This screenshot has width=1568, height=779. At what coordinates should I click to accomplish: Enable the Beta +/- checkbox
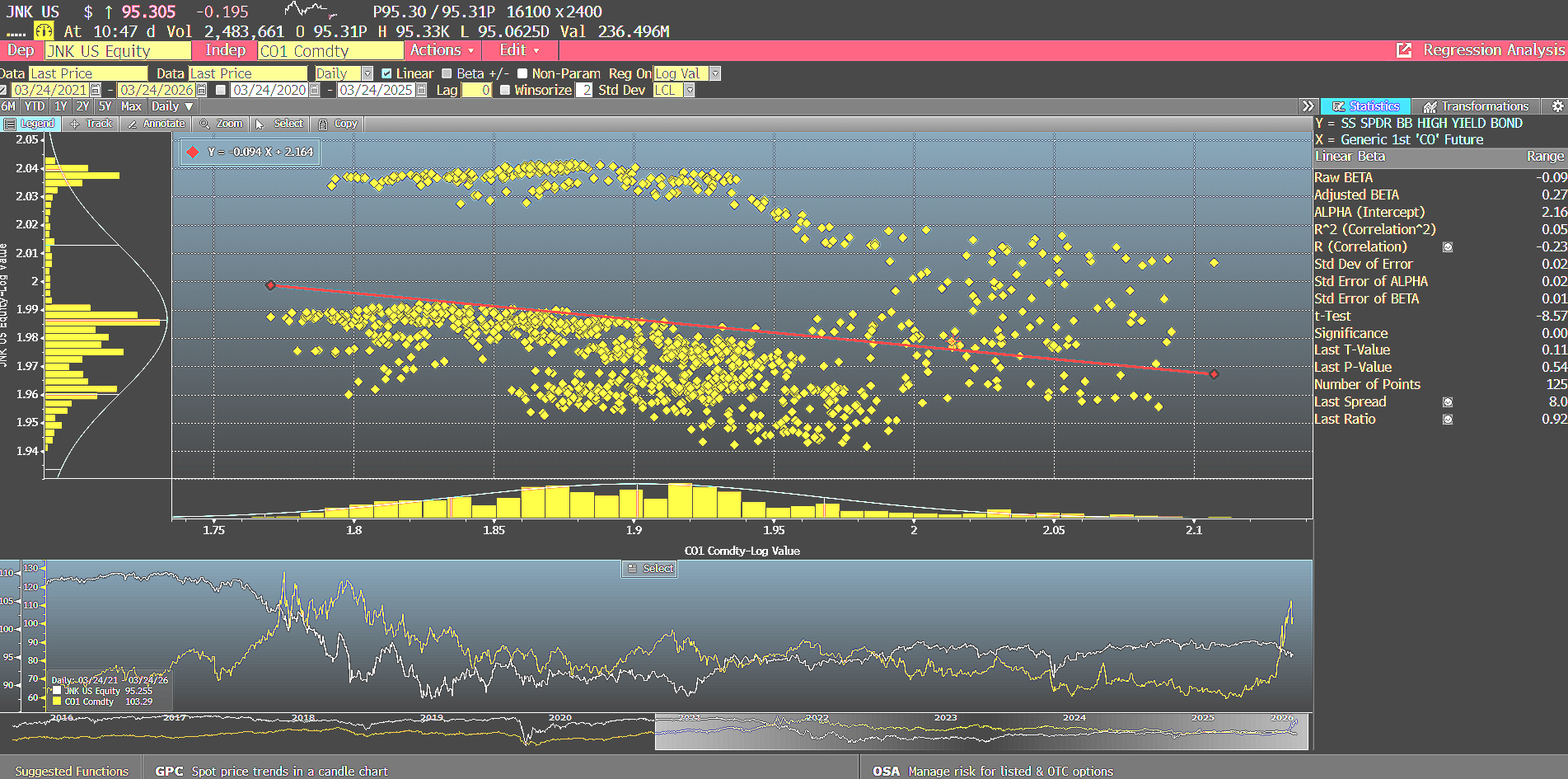[x=447, y=73]
